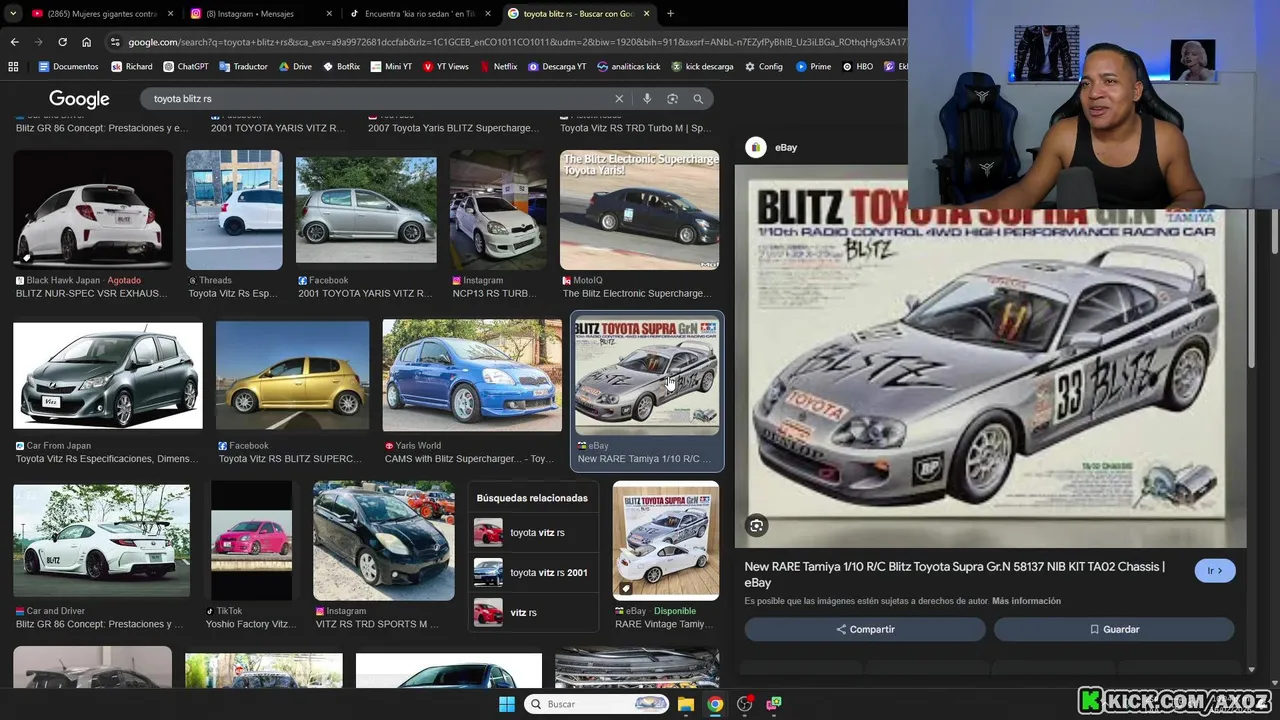Open the Más información link

tap(1026, 601)
